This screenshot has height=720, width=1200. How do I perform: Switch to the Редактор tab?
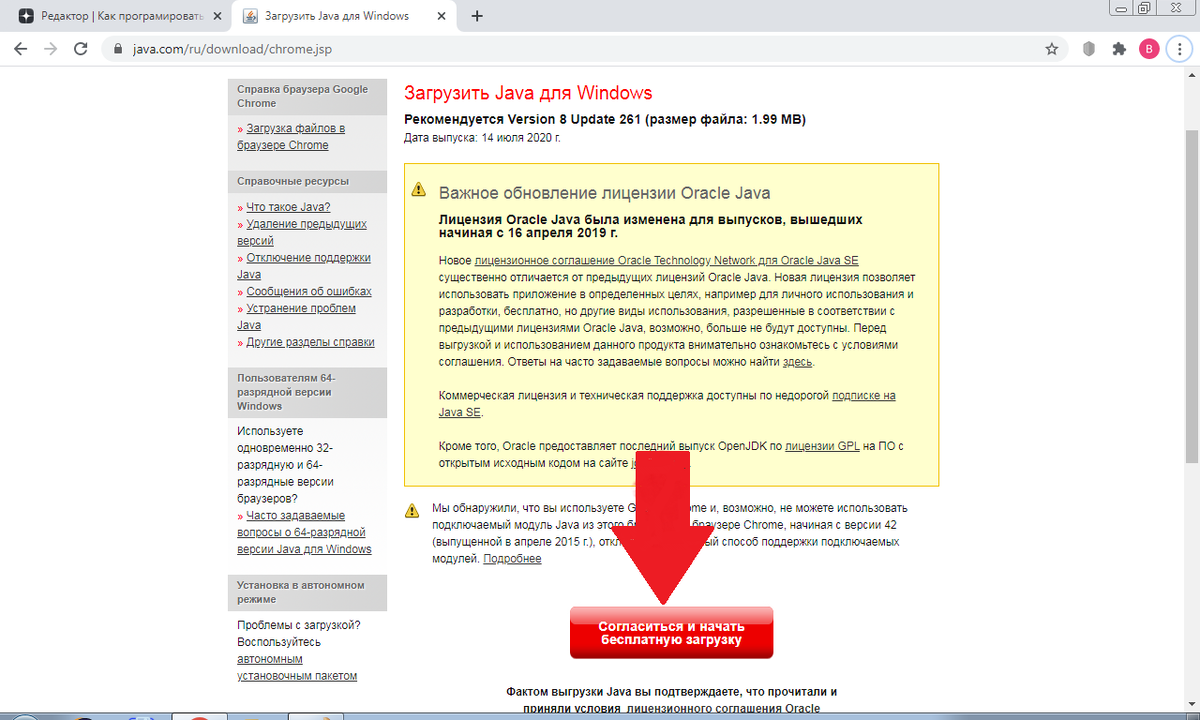pos(119,17)
